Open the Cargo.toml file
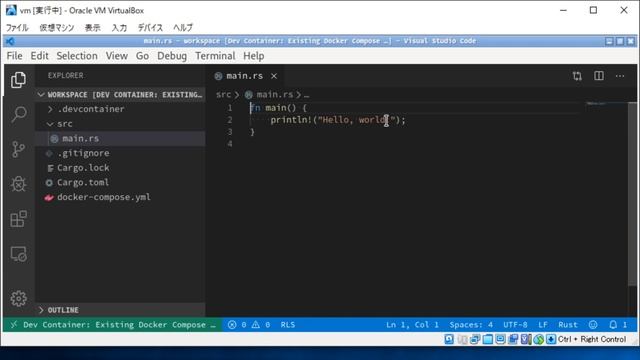640x360 pixels. (x=120, y=182)
